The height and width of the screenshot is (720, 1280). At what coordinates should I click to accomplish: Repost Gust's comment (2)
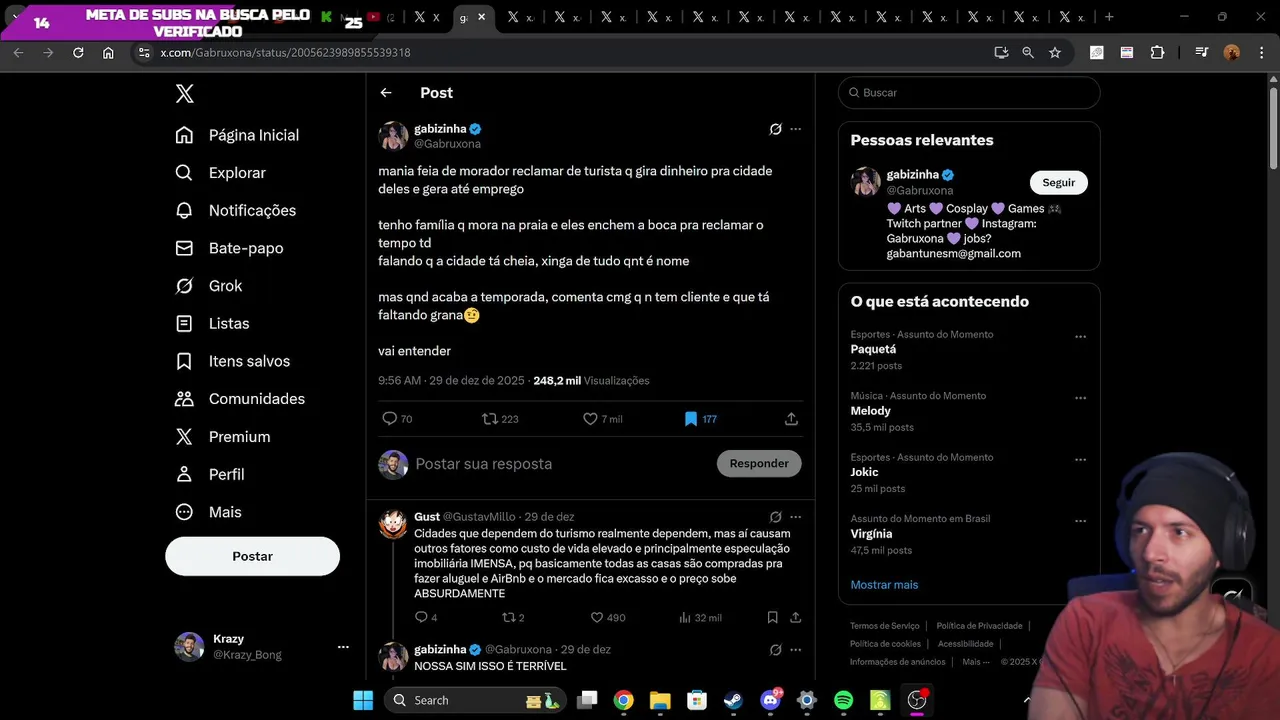(513, 618)
